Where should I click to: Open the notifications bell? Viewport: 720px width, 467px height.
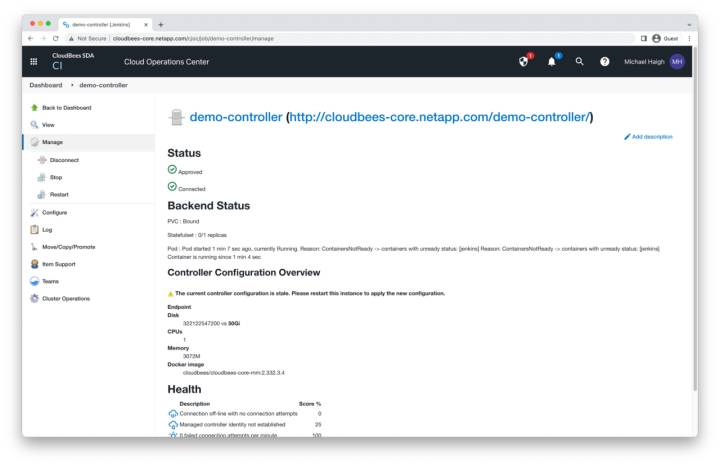pos(552,61)
